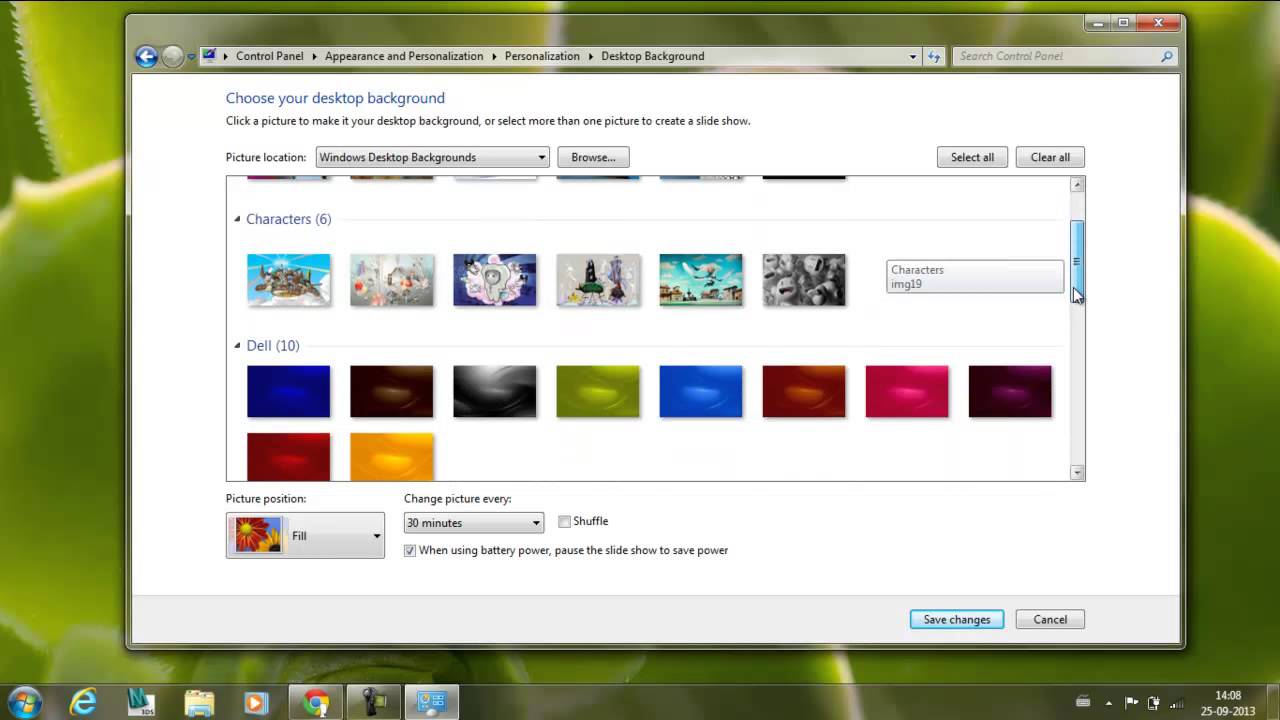Open the Change picture every dropdown

click(x=473, y=523)
